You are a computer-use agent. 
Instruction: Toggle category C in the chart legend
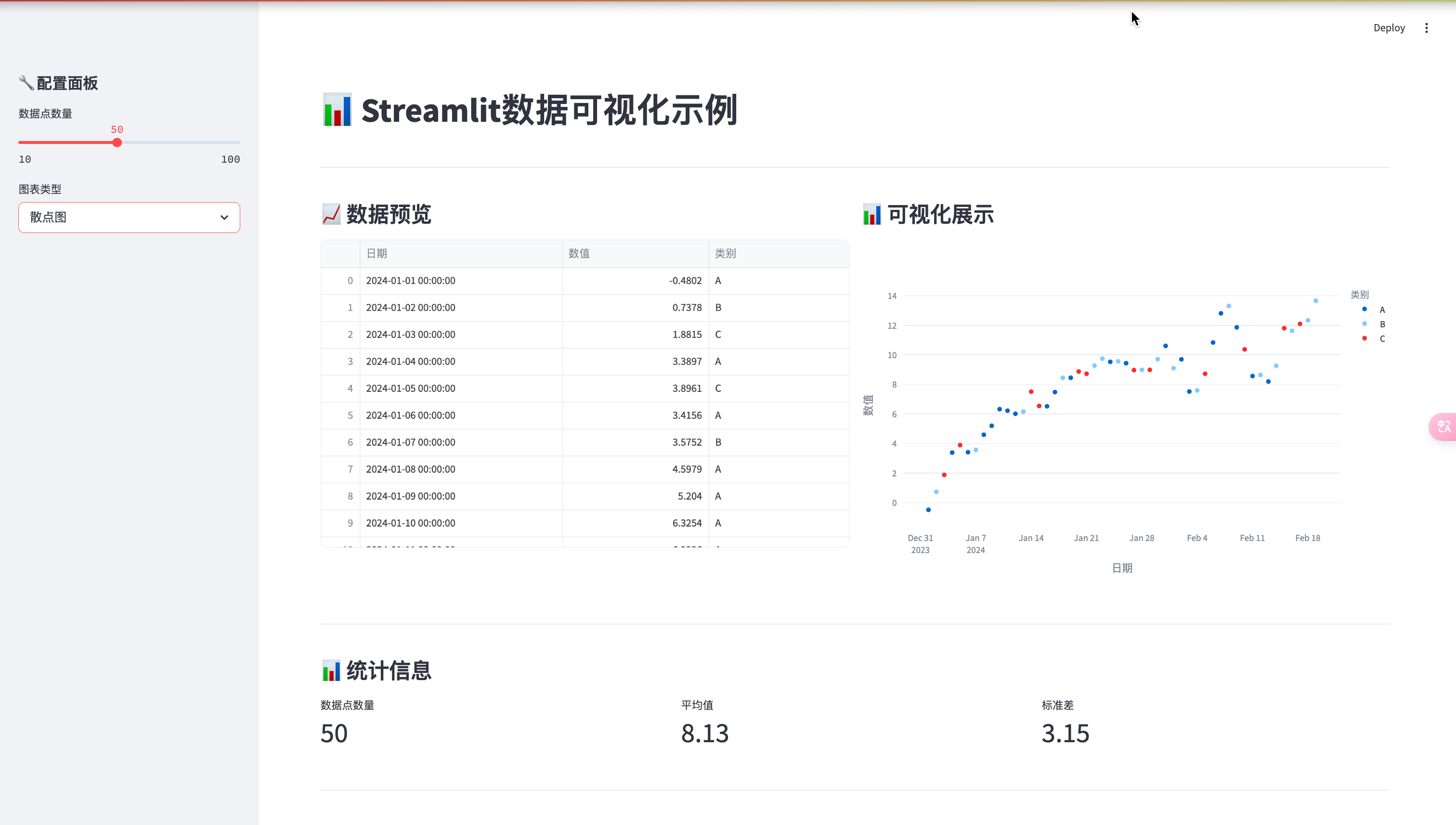(x=1381, y=339)
